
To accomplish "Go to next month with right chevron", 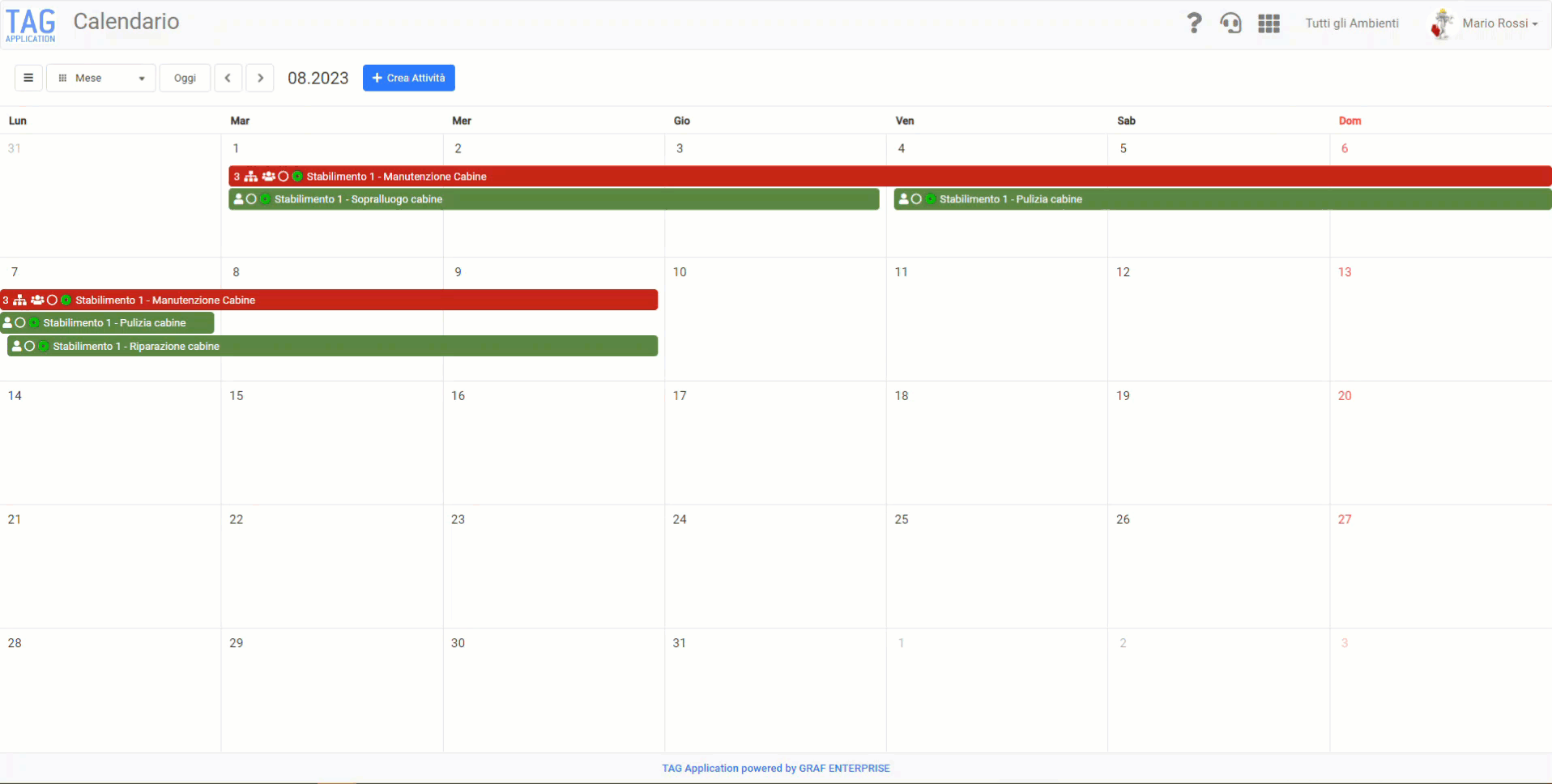I will [x=260, y=78].
